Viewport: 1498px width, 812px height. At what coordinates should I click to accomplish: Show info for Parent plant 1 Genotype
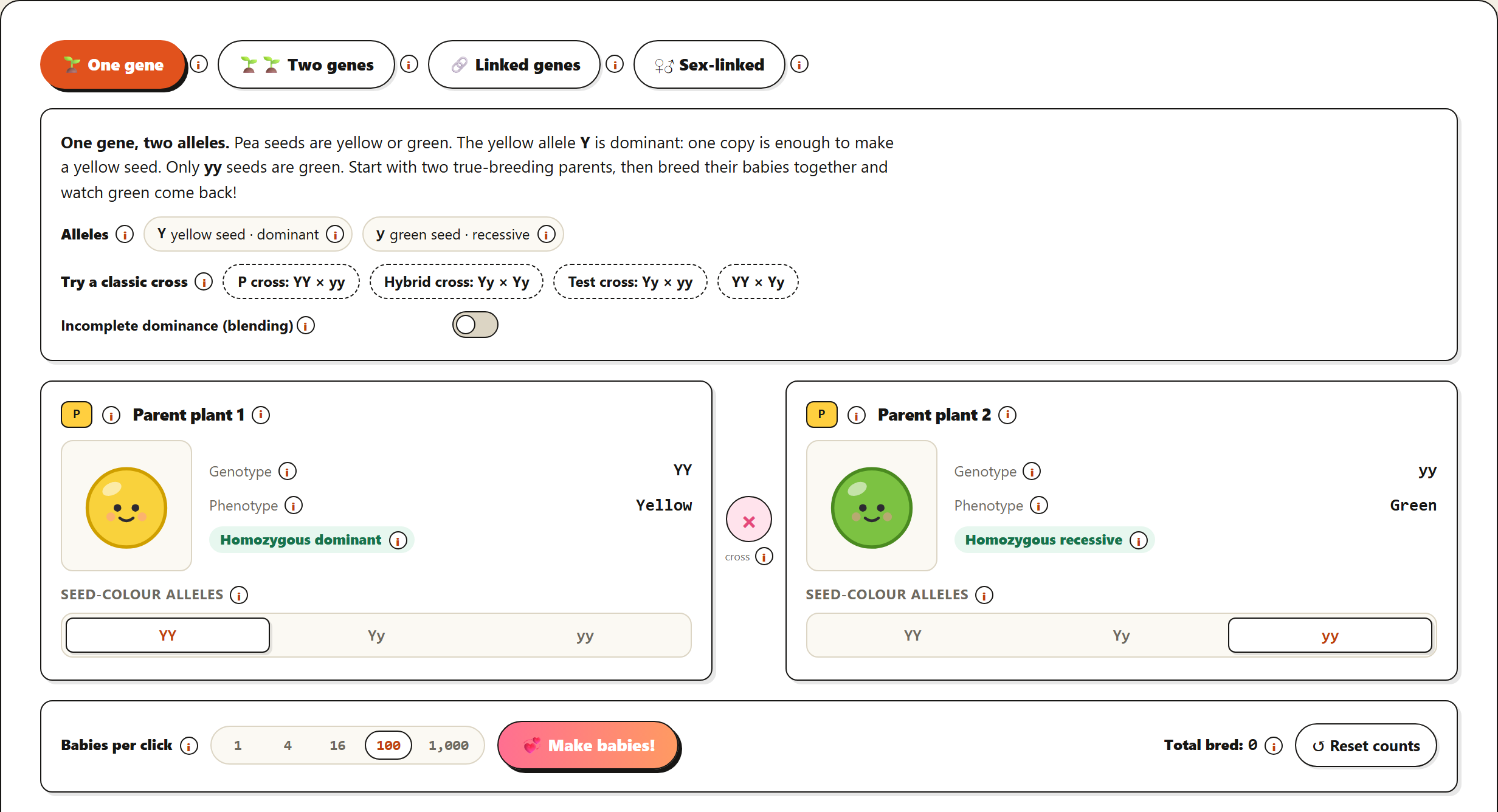(288, 472)
